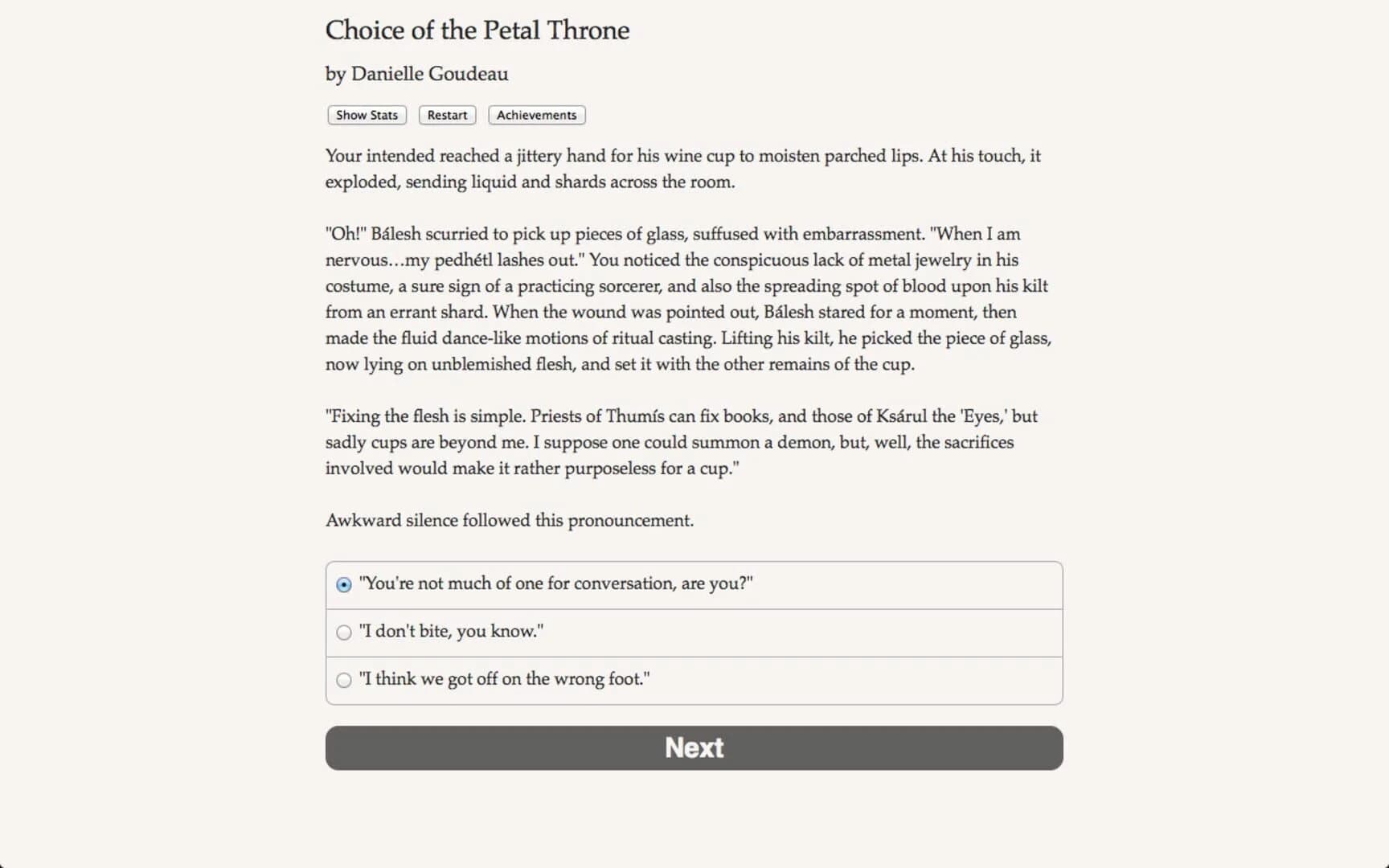Click the "I don't bite" choice text
Screen dimensions: 1389x868
451,632
